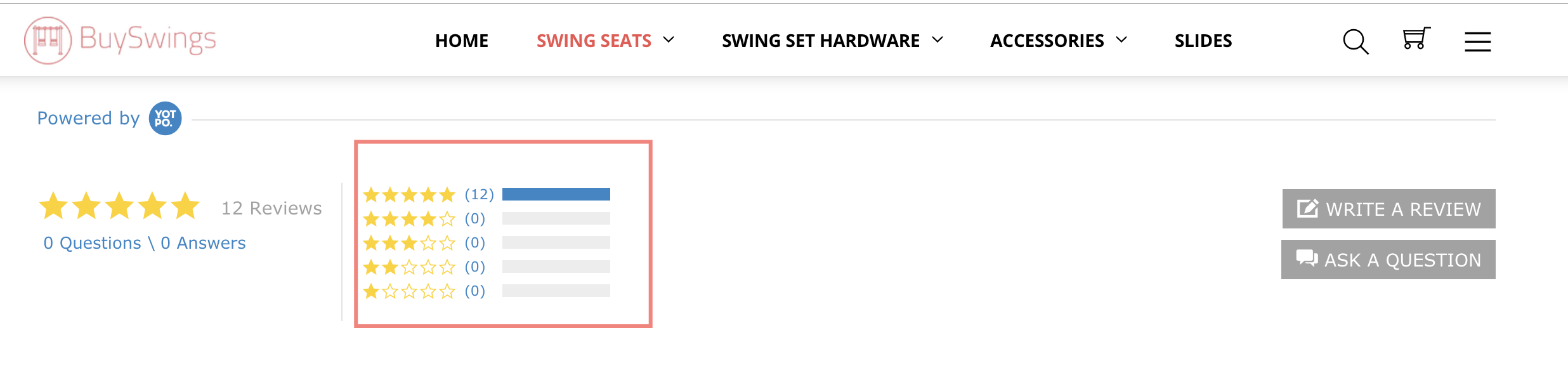Open the site search
Screen dimensions: 1568x382
pyautogui.click(x=1355, y=41)
